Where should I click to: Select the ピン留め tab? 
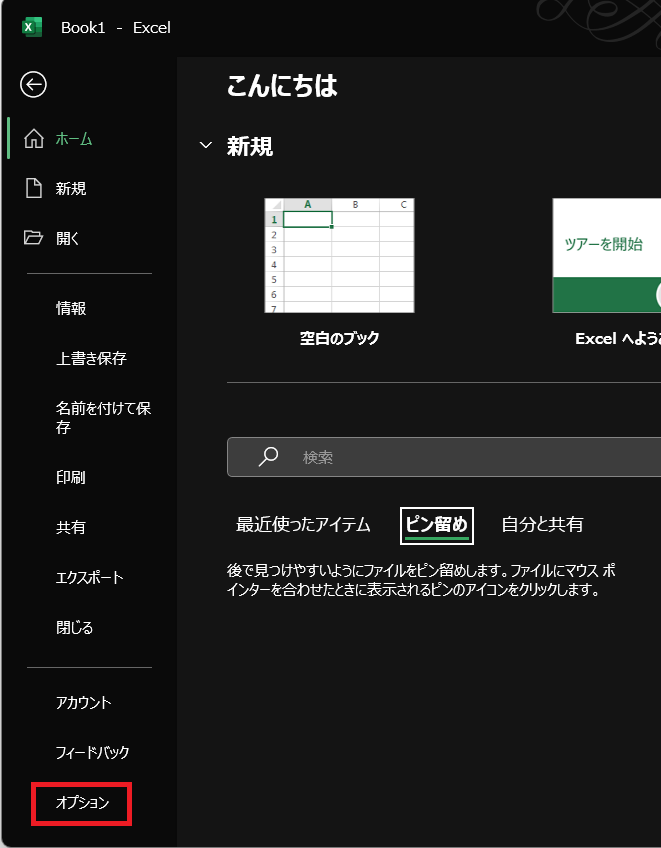pyautogui.click(x=436, y=525)
